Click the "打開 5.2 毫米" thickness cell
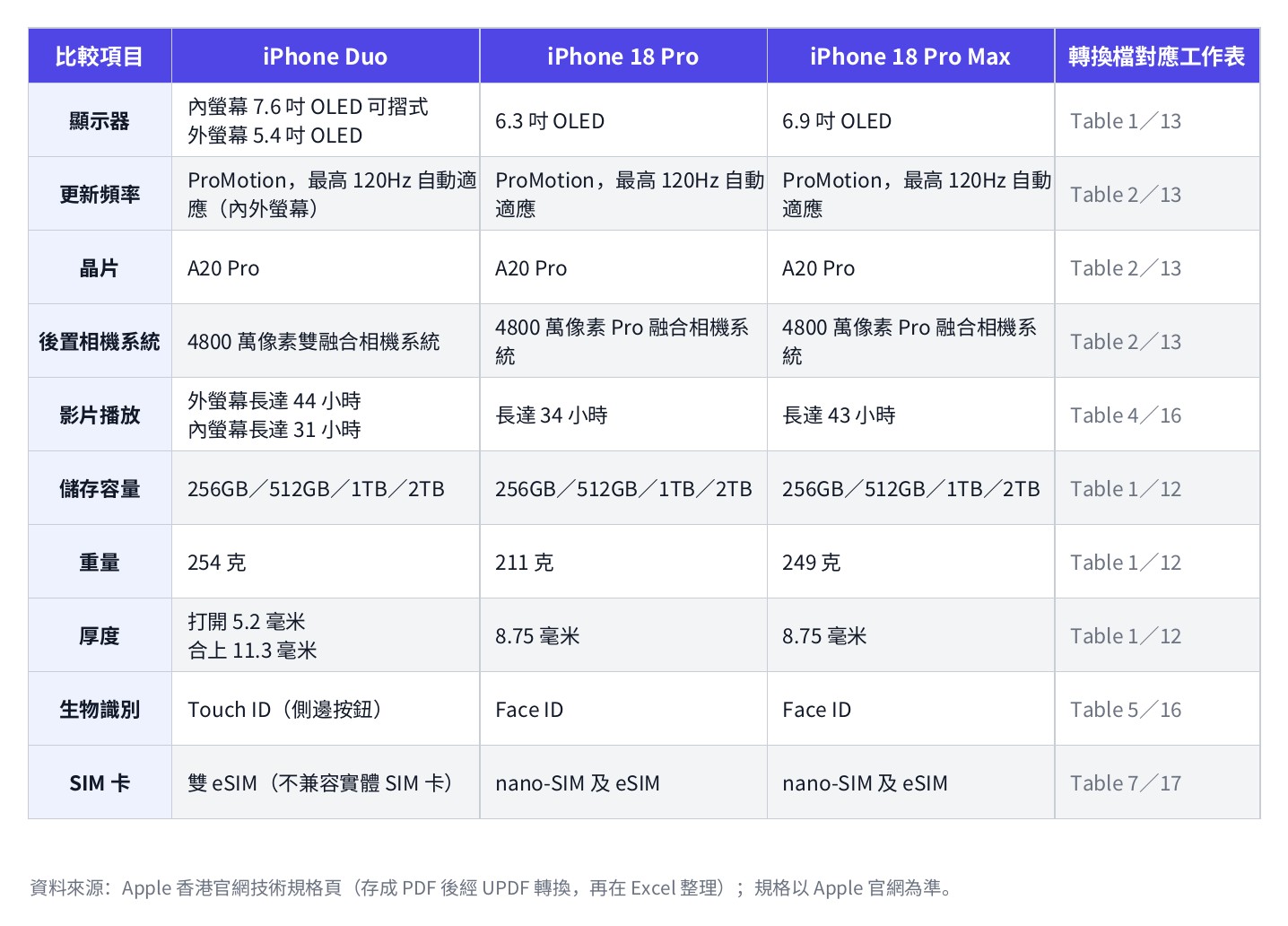This screenshot has width=1288, height=926. 325,636
